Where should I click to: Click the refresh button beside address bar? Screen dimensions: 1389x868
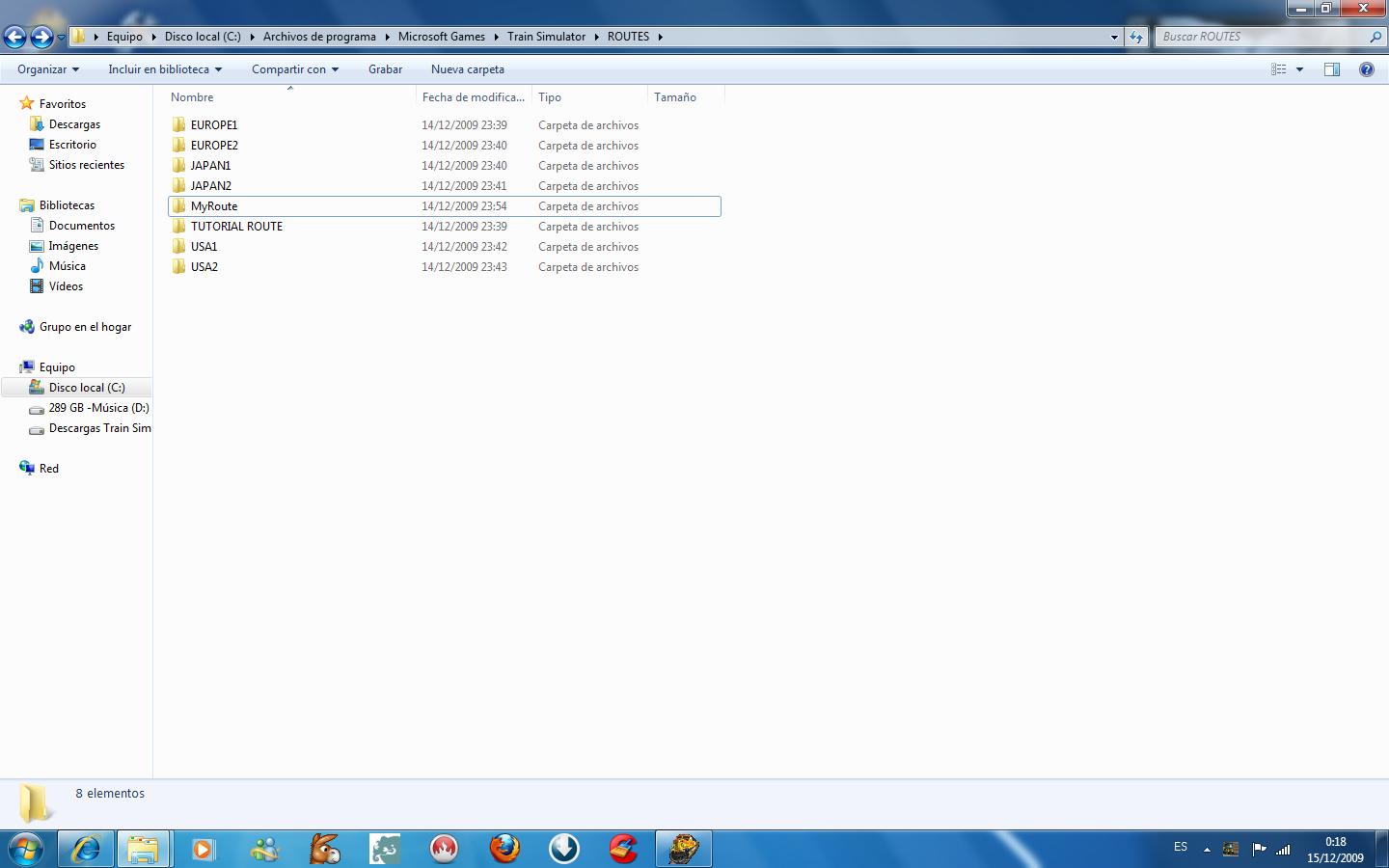(1136, 37)
